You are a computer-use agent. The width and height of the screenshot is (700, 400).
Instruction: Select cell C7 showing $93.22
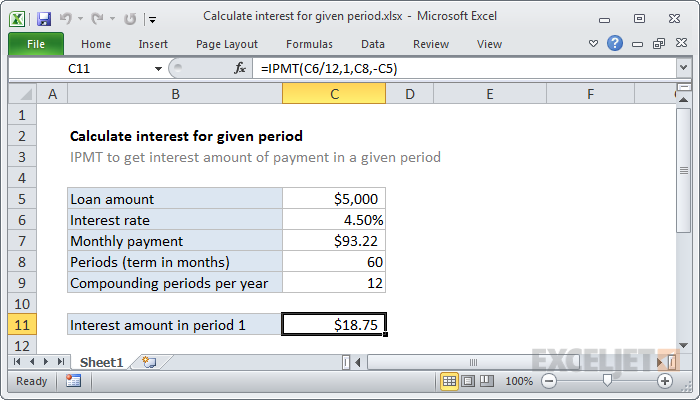coord(333,241)
